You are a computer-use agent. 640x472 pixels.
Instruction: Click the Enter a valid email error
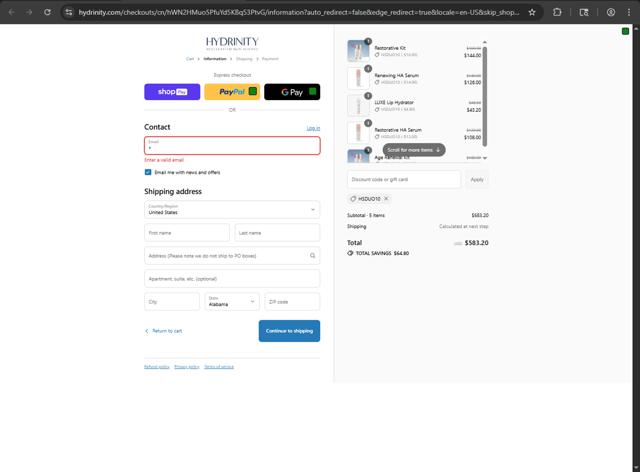click(x=164, y=160)
